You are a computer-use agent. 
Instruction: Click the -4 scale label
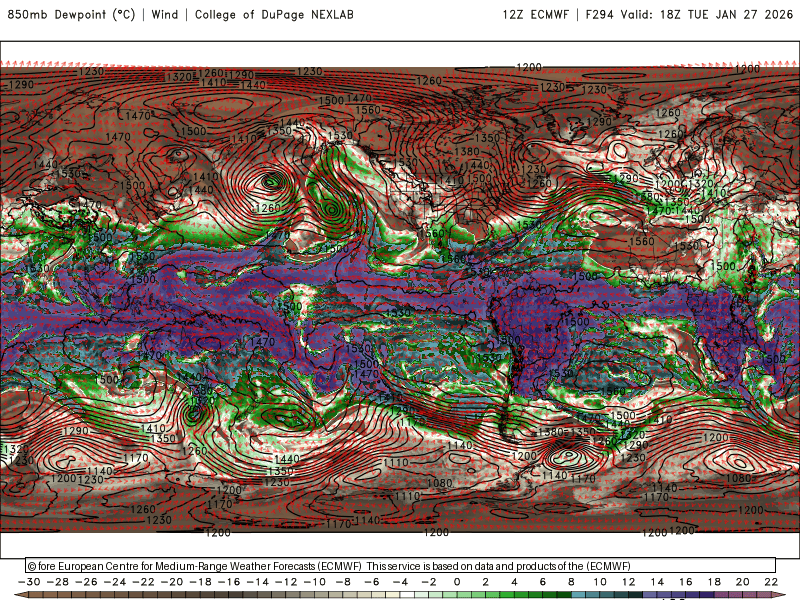click(401, 582)
